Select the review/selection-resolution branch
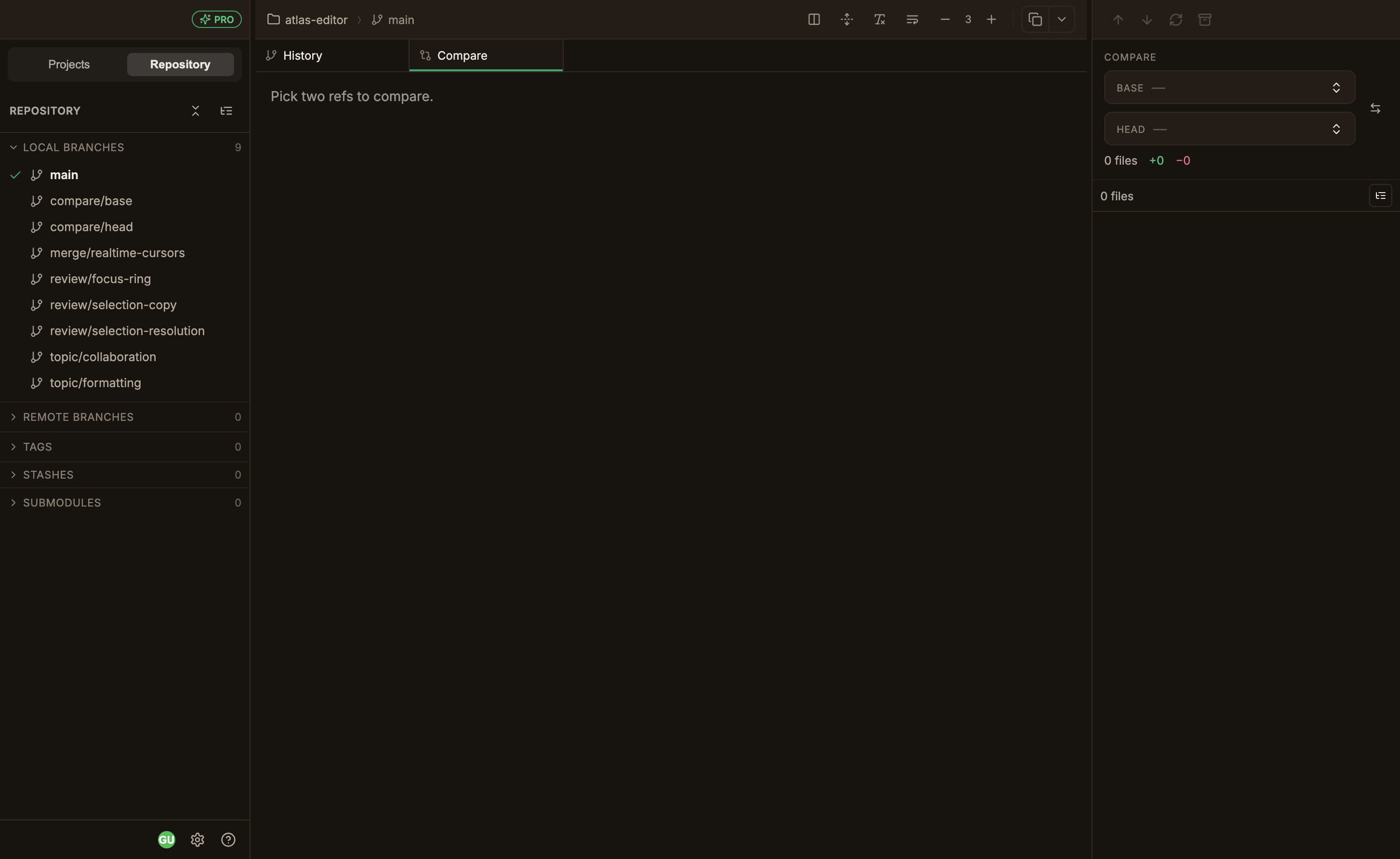This screenshot has width=1400, height=859. (125, 331)
